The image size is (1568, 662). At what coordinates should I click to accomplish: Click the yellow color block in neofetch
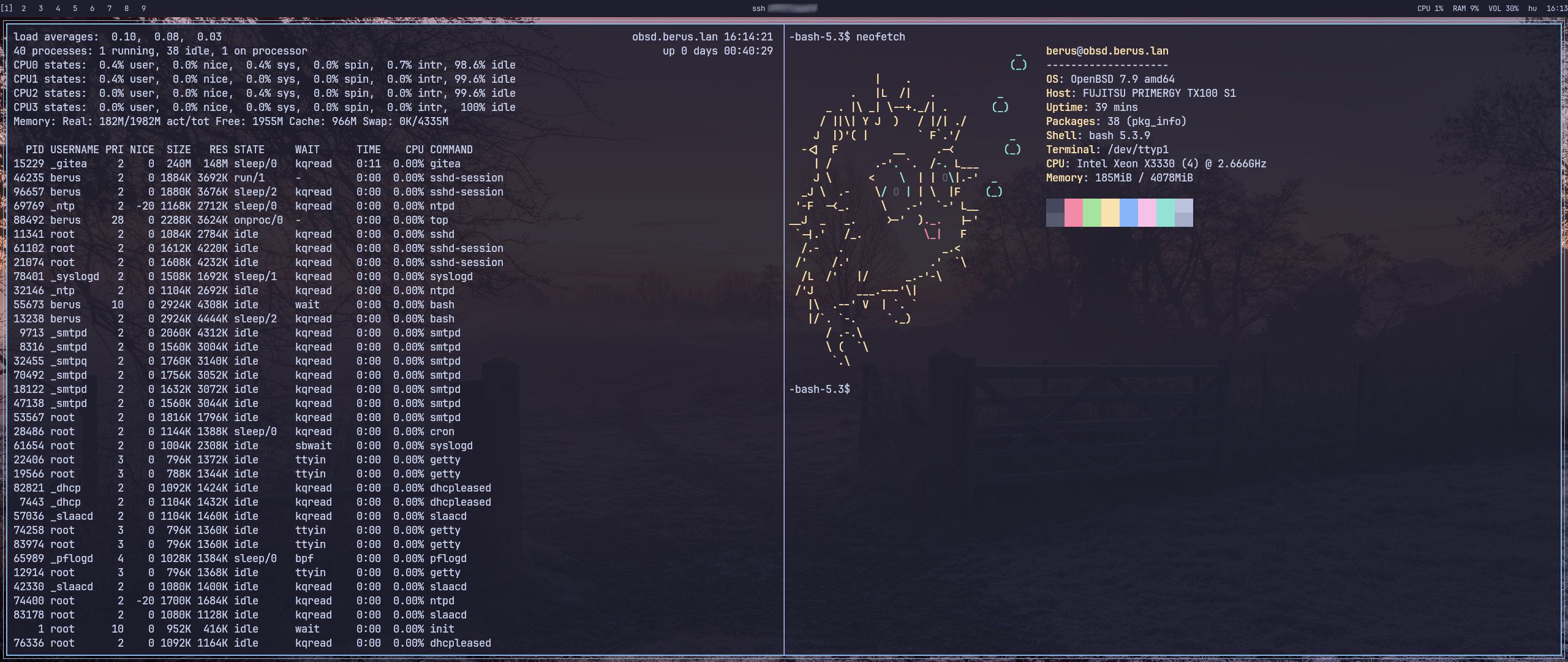click(x=1110, y=213)
